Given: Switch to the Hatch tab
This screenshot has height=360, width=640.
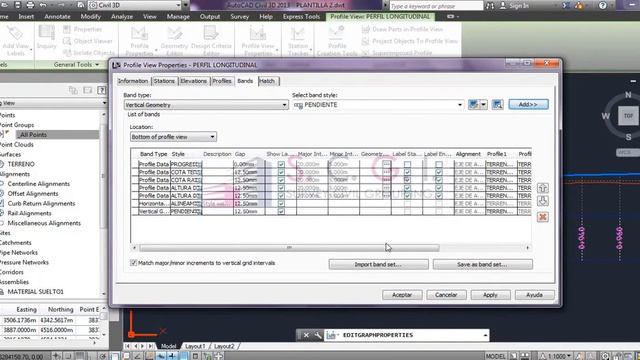Looking at the screenshot, I should coord(267,81).
